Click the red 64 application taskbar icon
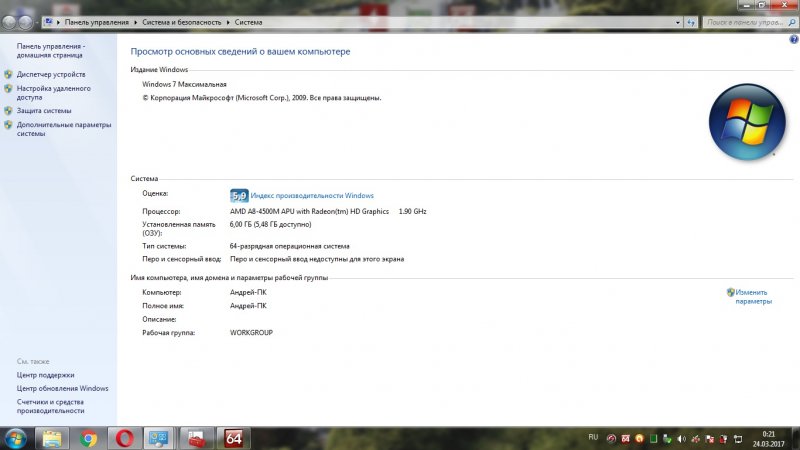Image resolution: width=800 pixels, height=450 pixels. point(234,438)
